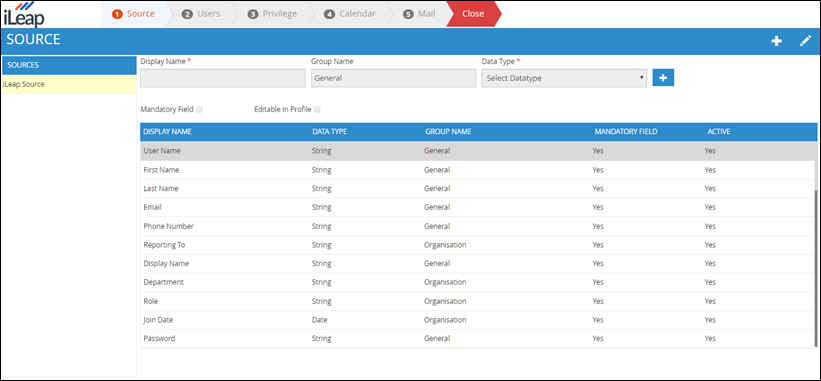The image size is (821, 381).
Task: Sort by DATA TYPE column header
Action: click(329, 132)
